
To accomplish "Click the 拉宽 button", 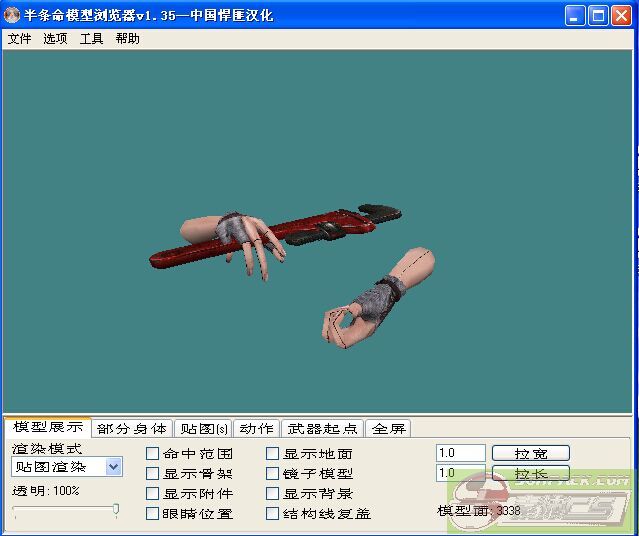I will click(x=530, y=453).
